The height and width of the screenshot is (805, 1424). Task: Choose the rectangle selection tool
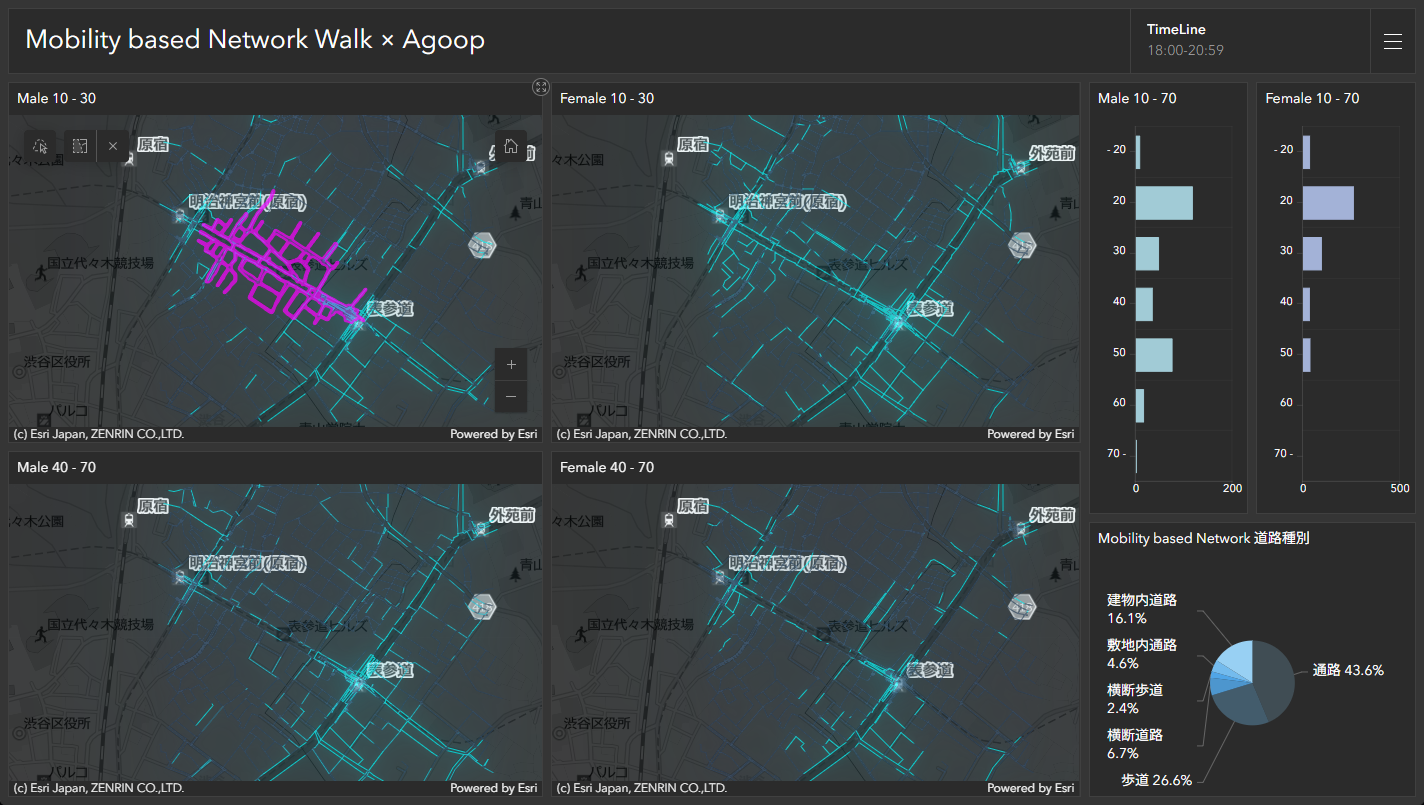point(80,146)
